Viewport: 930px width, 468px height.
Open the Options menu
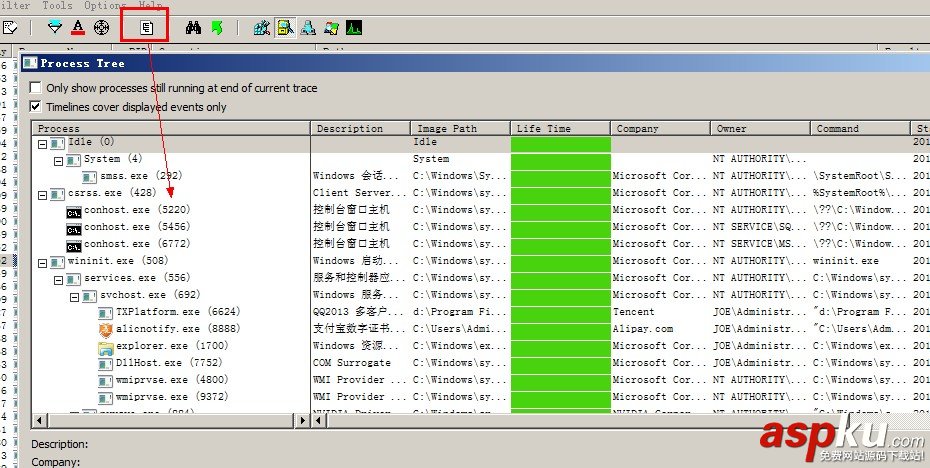coord(105,5)
